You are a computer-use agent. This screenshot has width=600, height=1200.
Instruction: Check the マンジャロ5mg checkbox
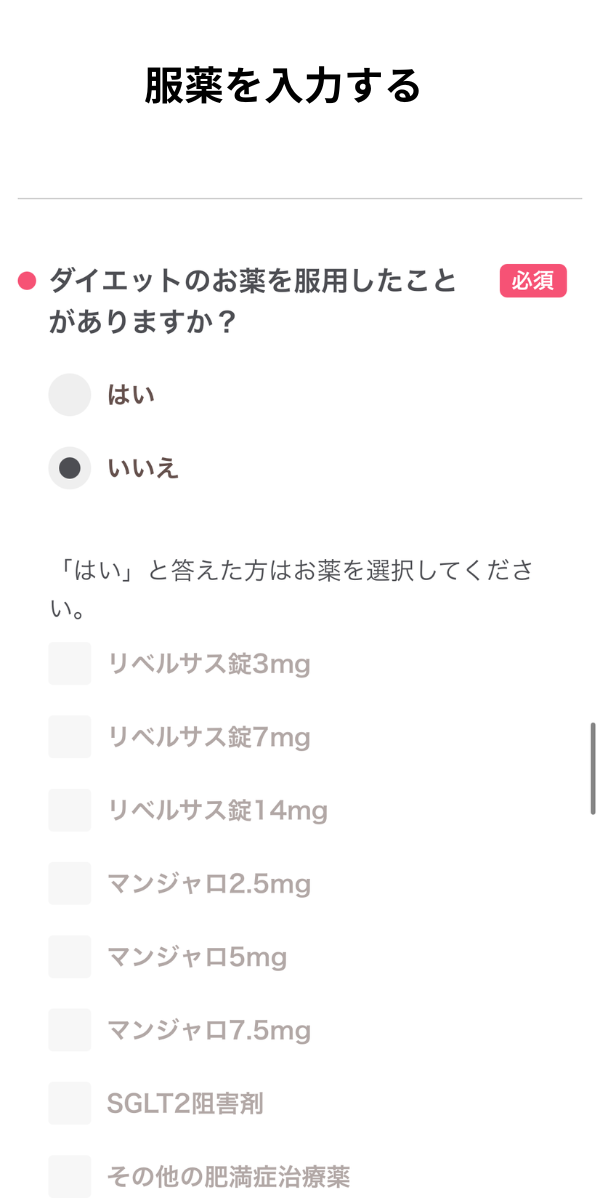[x=70, y=957]
